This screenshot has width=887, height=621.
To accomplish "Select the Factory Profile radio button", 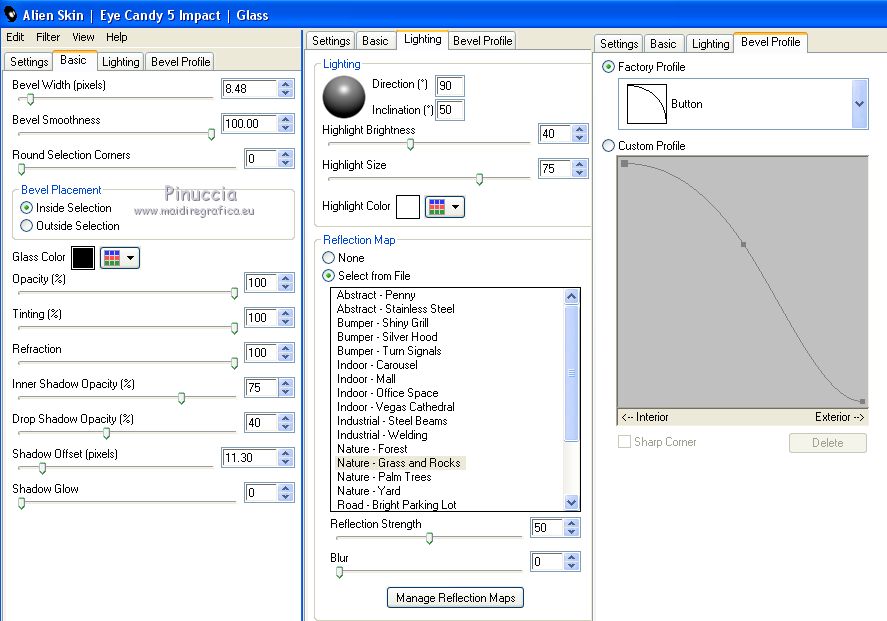I will point(608,67).
